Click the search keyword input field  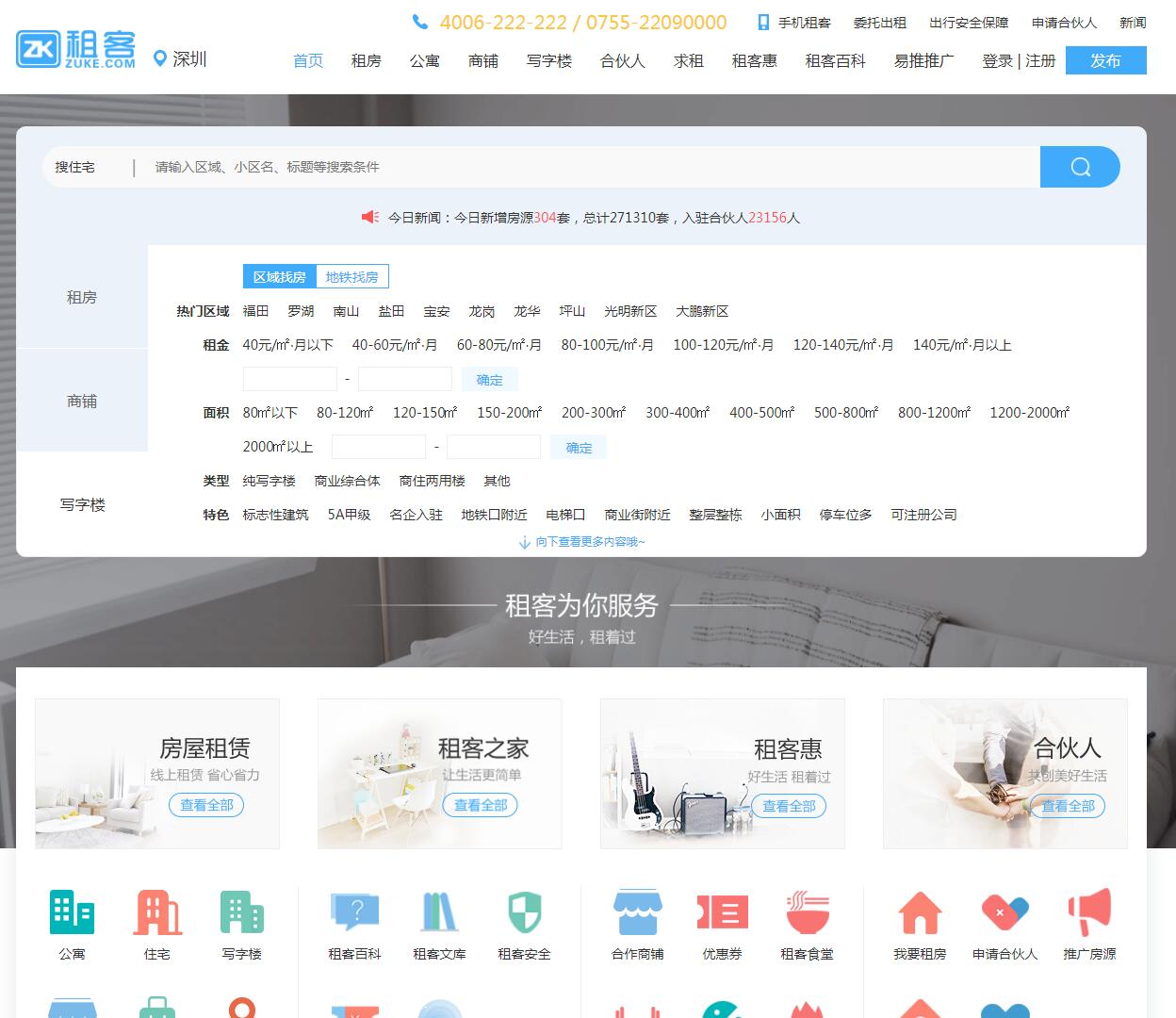pos(594,167)
